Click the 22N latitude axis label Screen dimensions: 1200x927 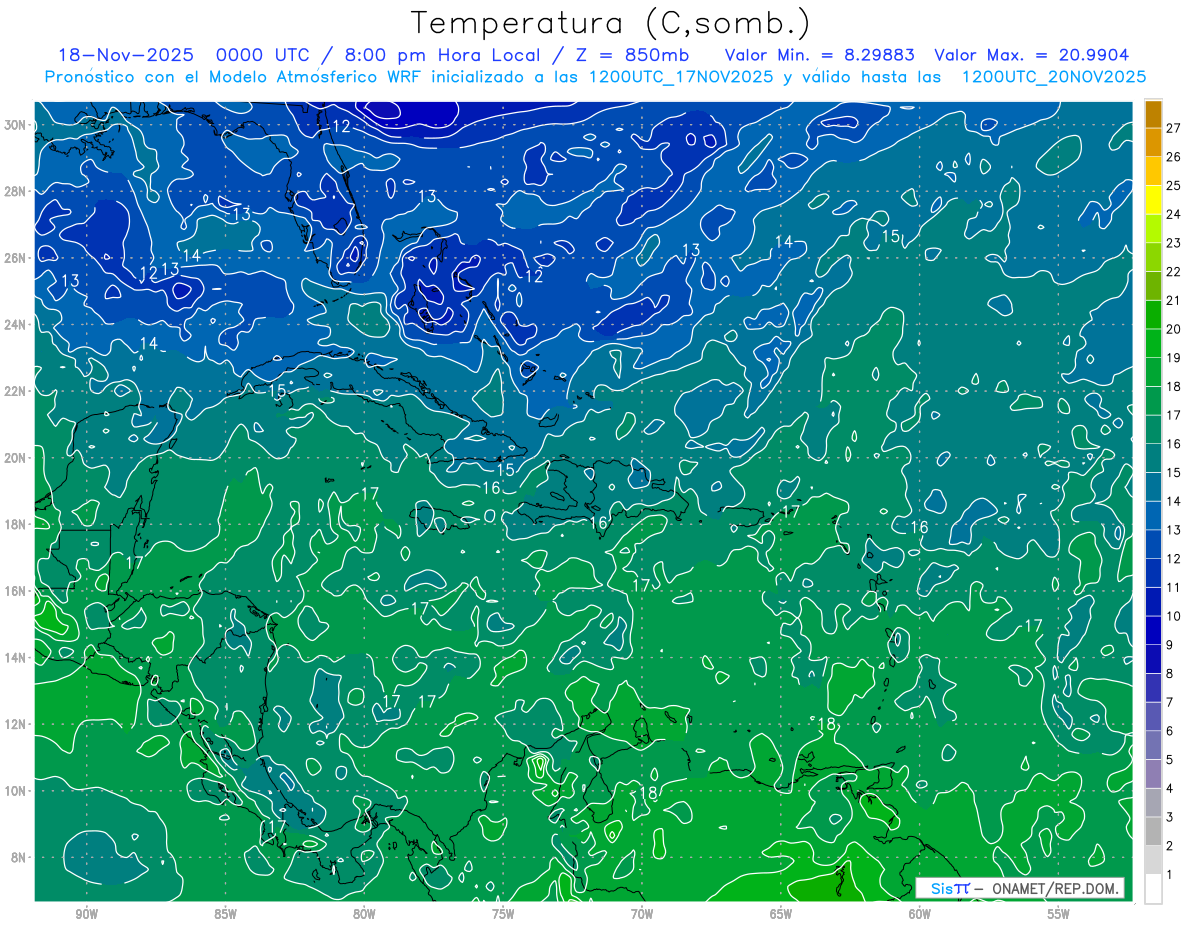(x=17, y=391)
